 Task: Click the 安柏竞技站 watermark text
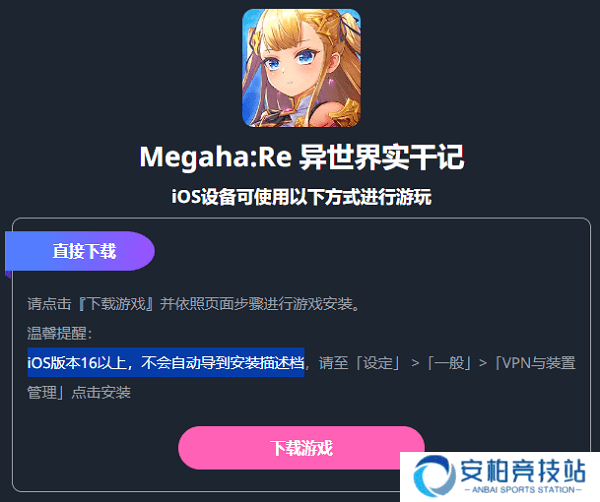point(522,471)
